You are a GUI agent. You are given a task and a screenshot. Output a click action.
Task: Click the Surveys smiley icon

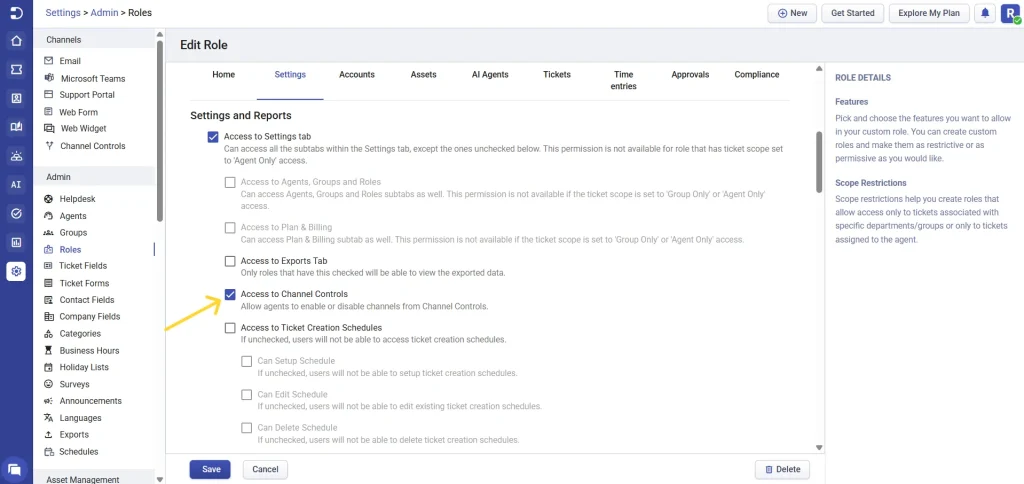(x=48, y=384)
